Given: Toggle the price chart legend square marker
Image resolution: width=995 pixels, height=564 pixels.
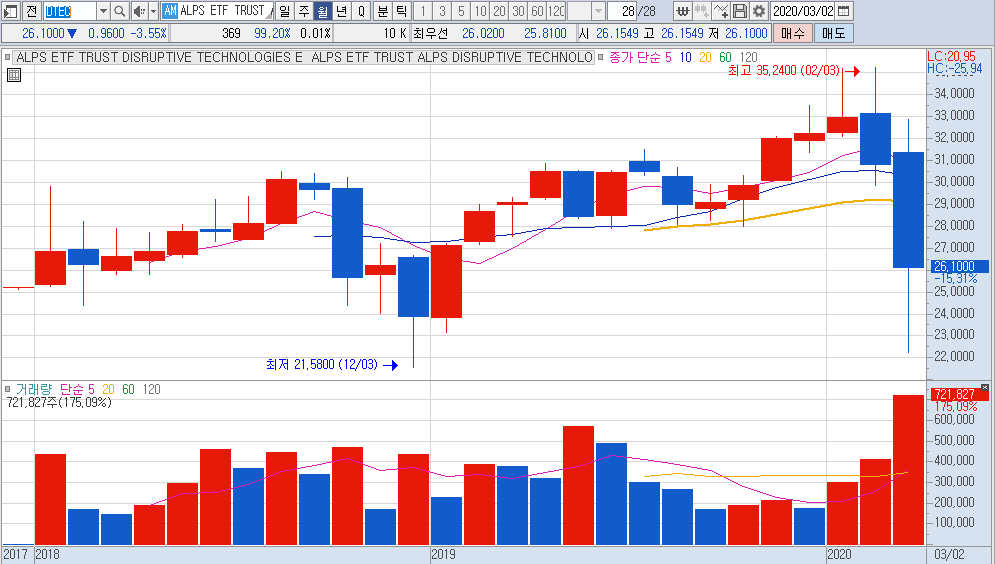Looking at the screenshot, I should tap(7, 57).
